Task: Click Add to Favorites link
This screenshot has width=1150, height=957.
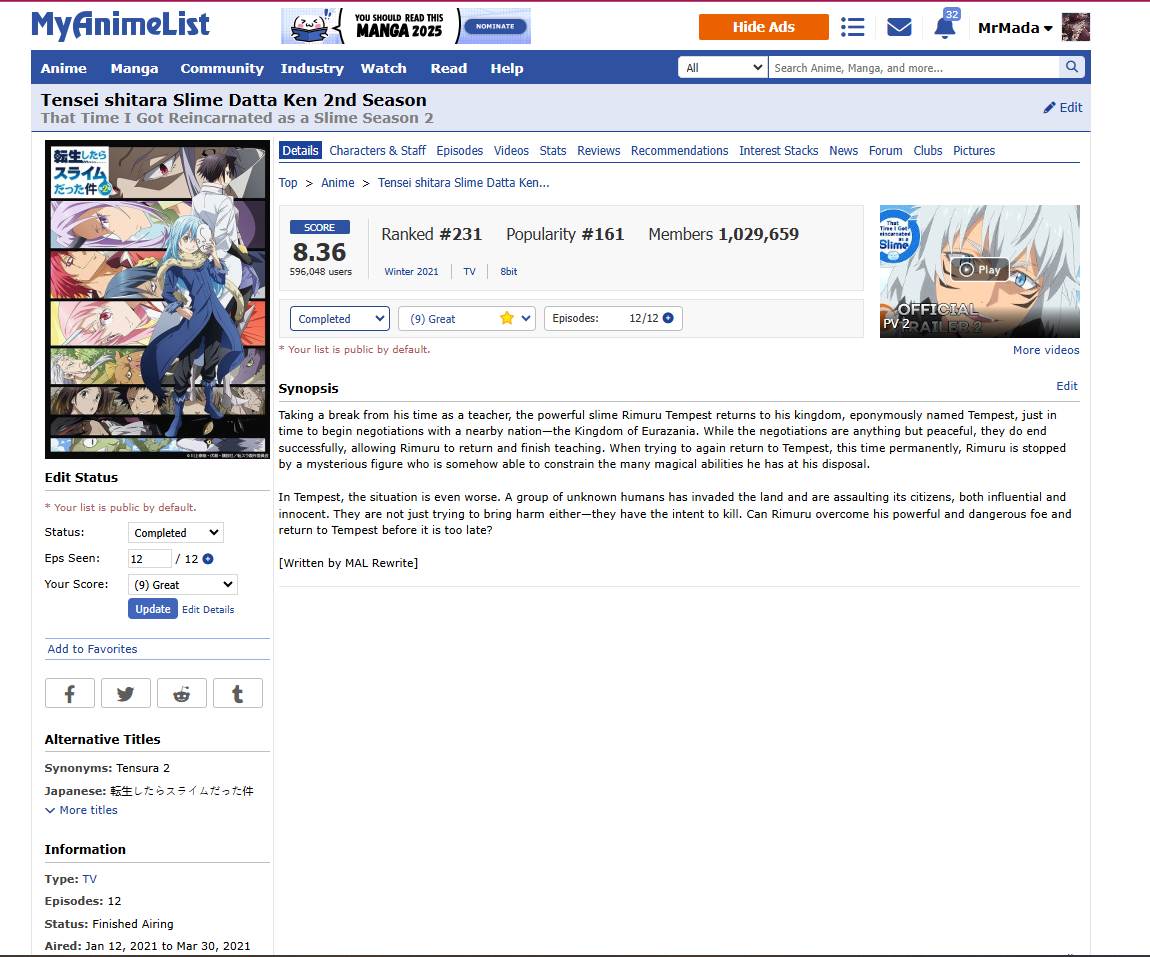Action: pos(92,649)
